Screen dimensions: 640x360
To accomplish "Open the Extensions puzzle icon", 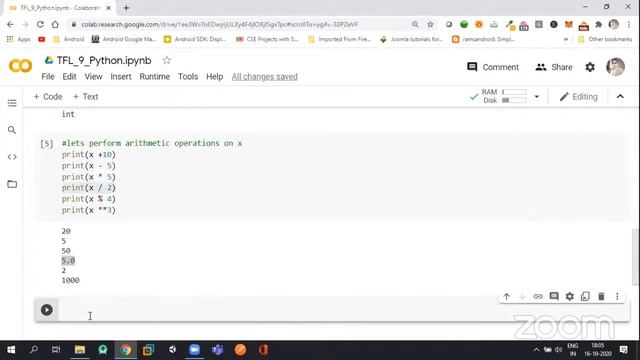I will pos(598,24).
